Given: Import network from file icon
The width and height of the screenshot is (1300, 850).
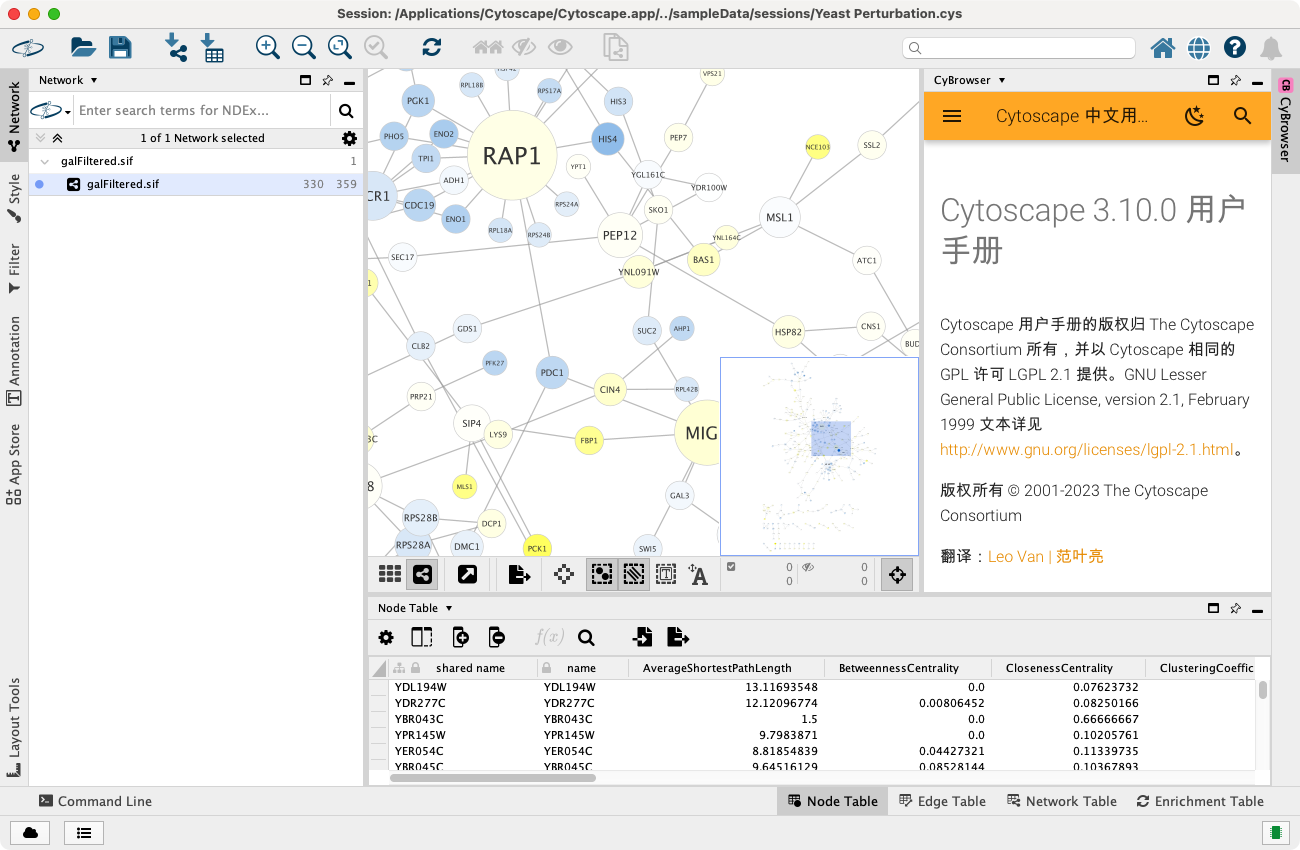Looking at the screenshot, I should coord(176,47).
